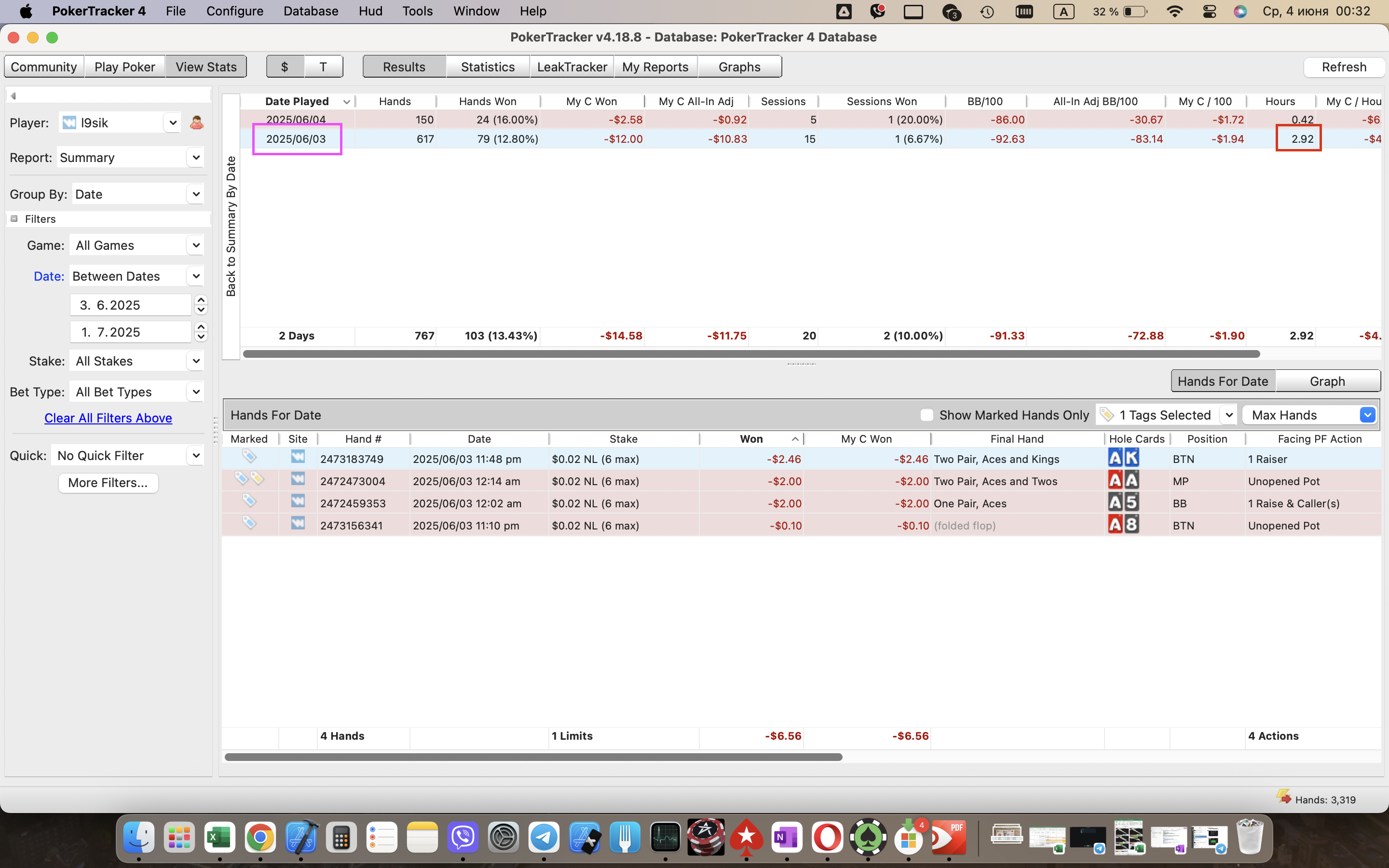Open Finder from the Dock

(139, 838)
